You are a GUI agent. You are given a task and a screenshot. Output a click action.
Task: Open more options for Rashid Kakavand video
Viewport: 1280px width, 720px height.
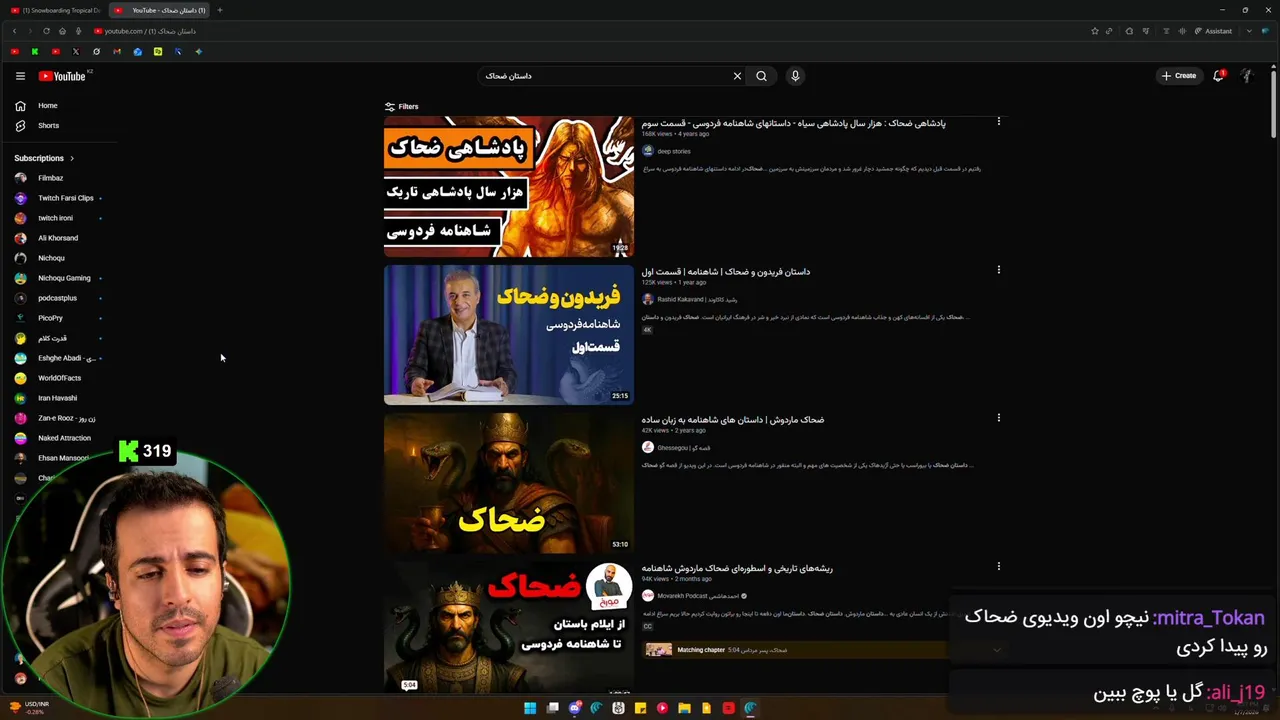(998, 270)
